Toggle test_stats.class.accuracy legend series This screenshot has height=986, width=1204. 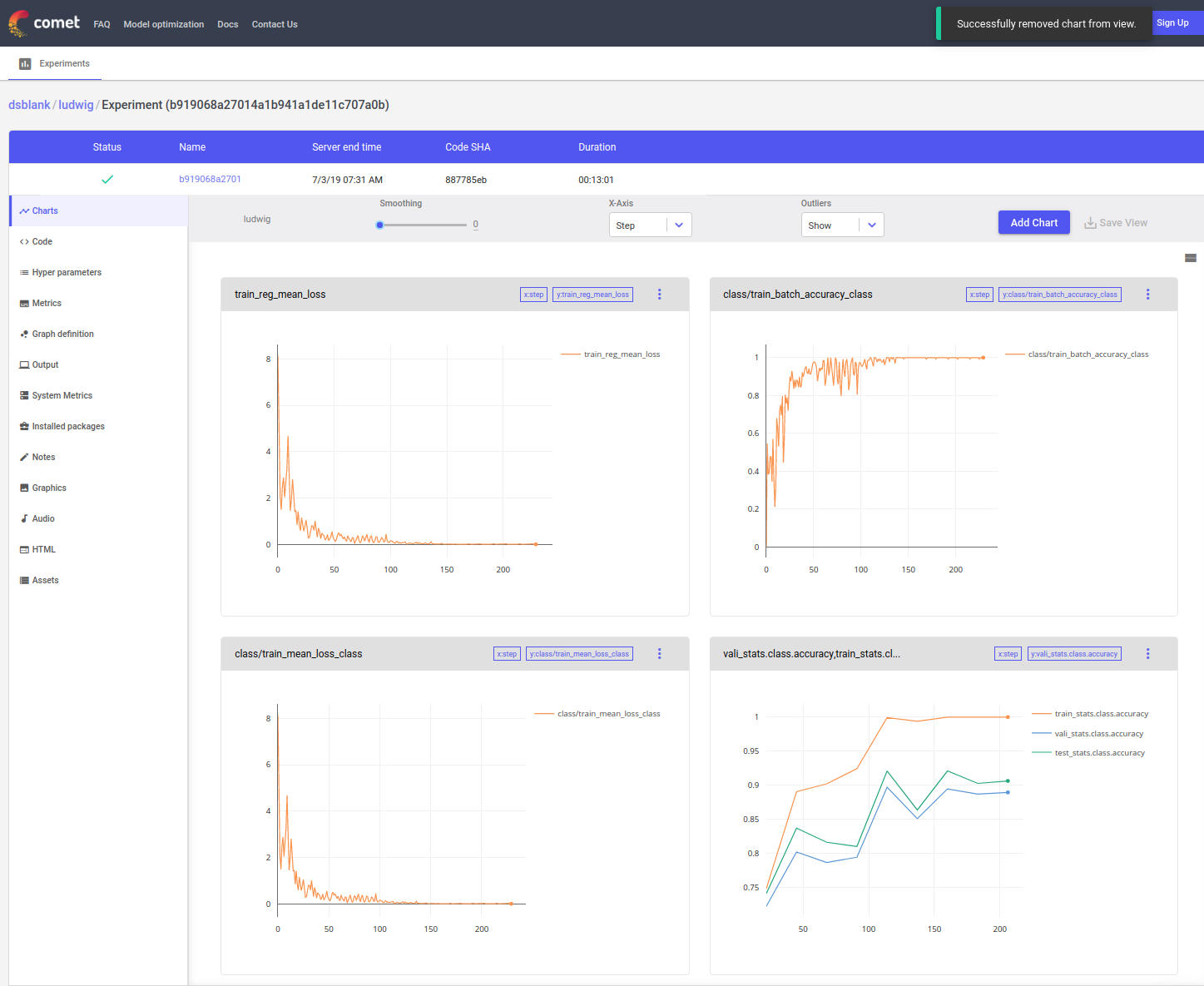1099,753
